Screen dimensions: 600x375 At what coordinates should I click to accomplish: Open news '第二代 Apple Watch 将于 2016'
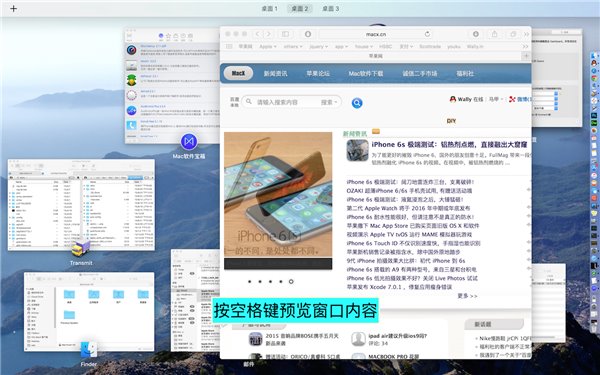click(x=408, y=208)
